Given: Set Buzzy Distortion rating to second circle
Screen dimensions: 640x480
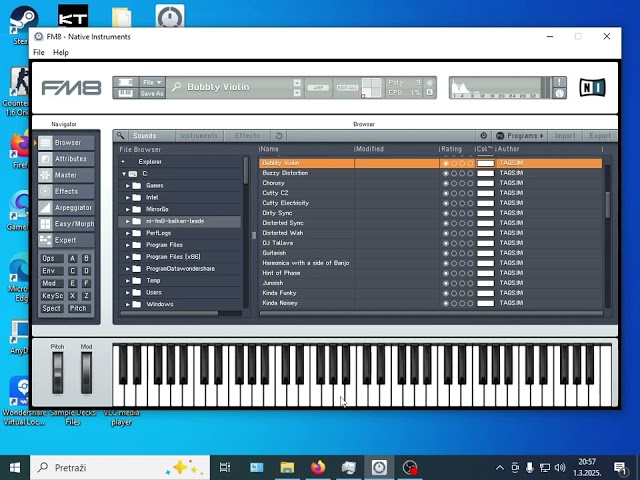Looking at the screenshot, I should pyautogui.click(x=454, y=173).
